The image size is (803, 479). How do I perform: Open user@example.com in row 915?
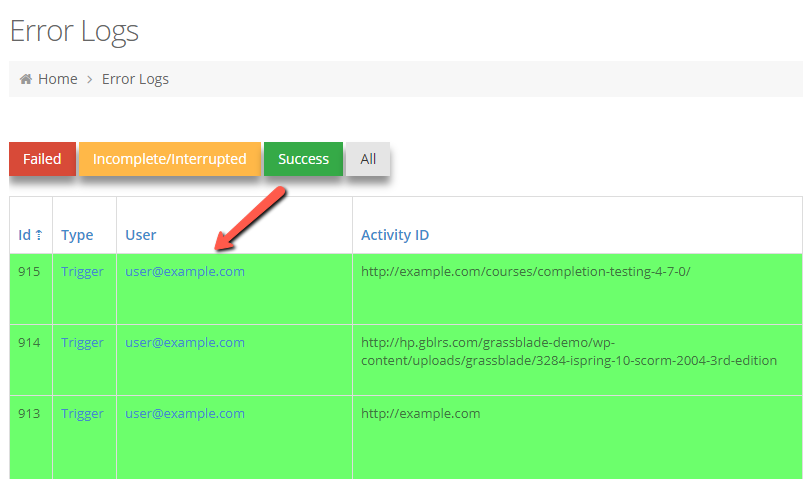coord(185,272)
